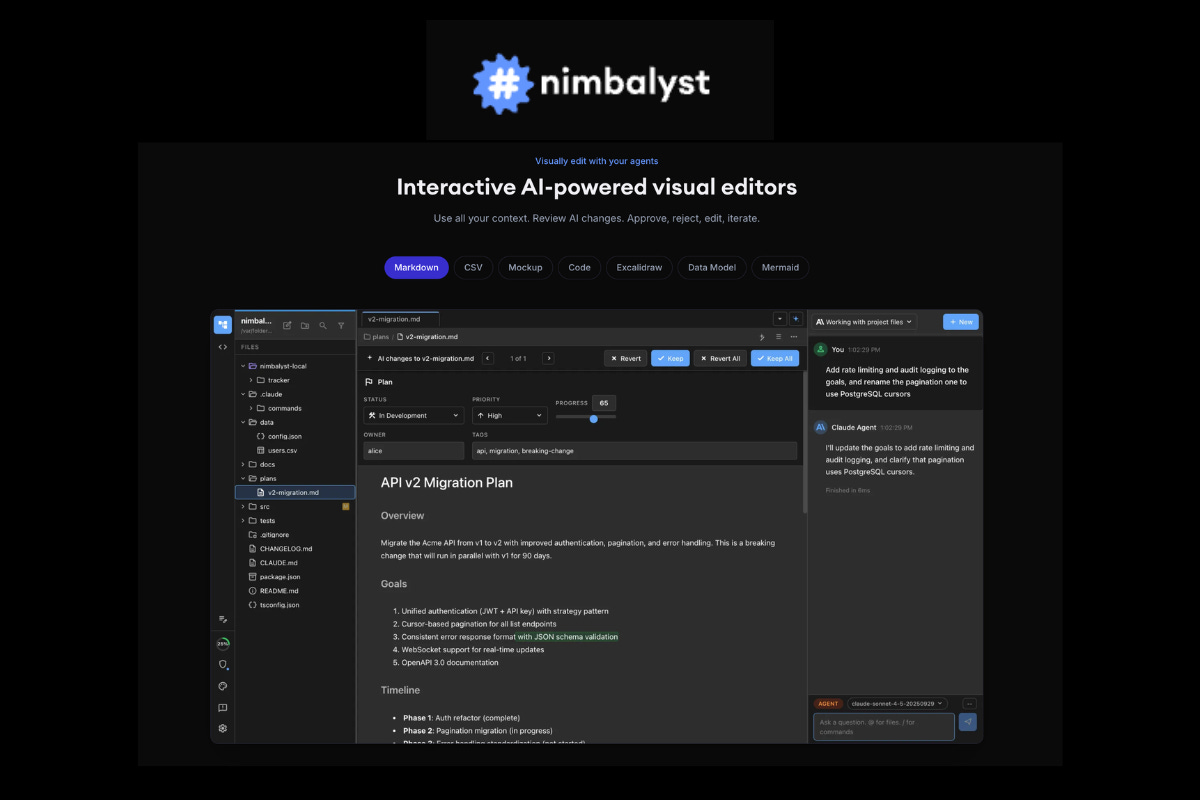
Task: Click the Owner field containing alice
Action: 414,451
